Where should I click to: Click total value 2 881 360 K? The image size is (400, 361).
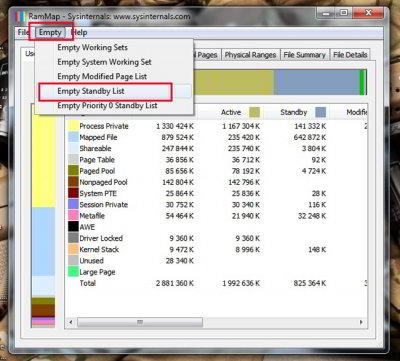coord(175,283)
